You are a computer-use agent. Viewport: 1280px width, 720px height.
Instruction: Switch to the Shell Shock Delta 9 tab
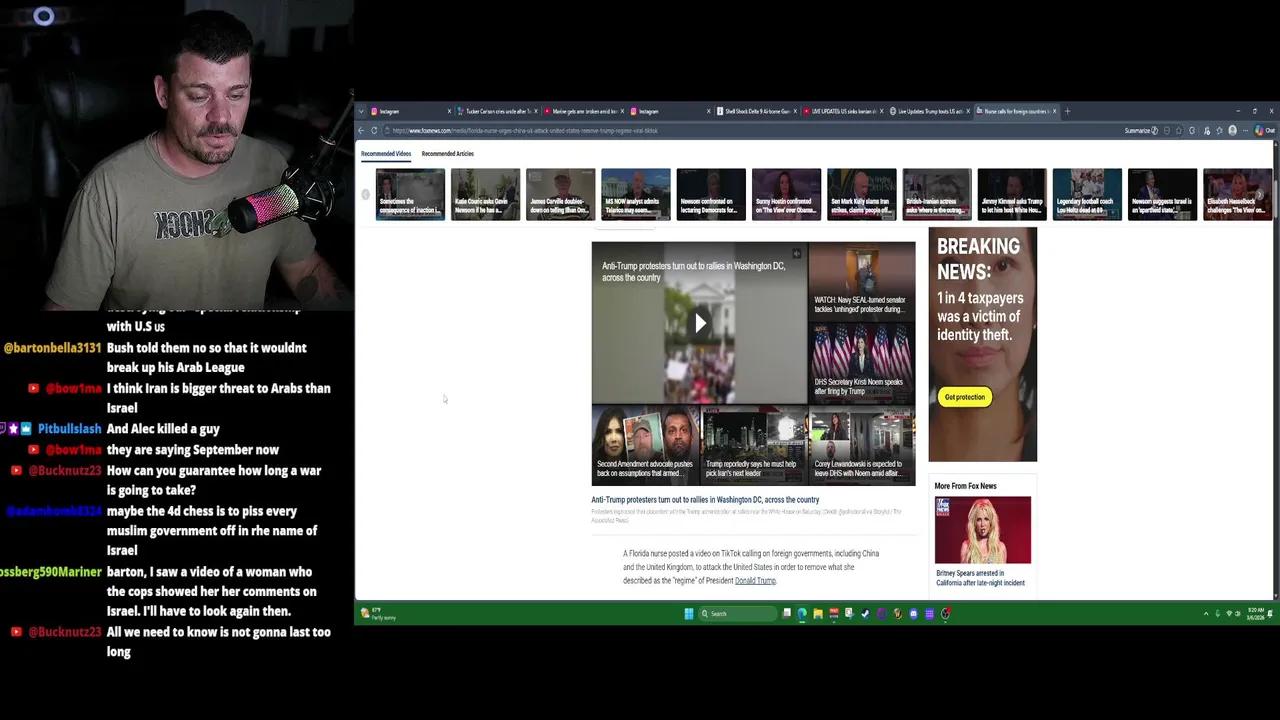tap(757, 111)
